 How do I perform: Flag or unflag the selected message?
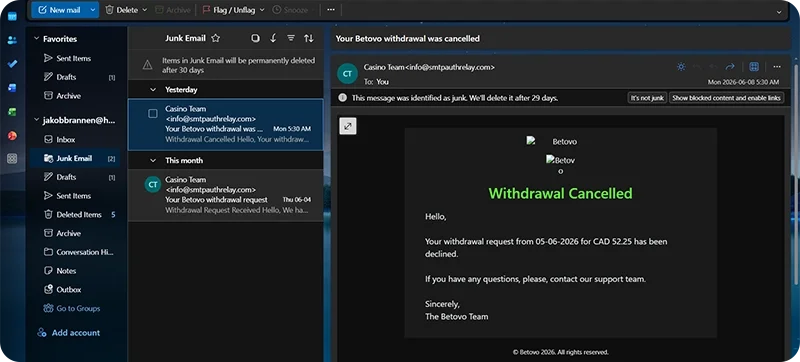point(230,10)
